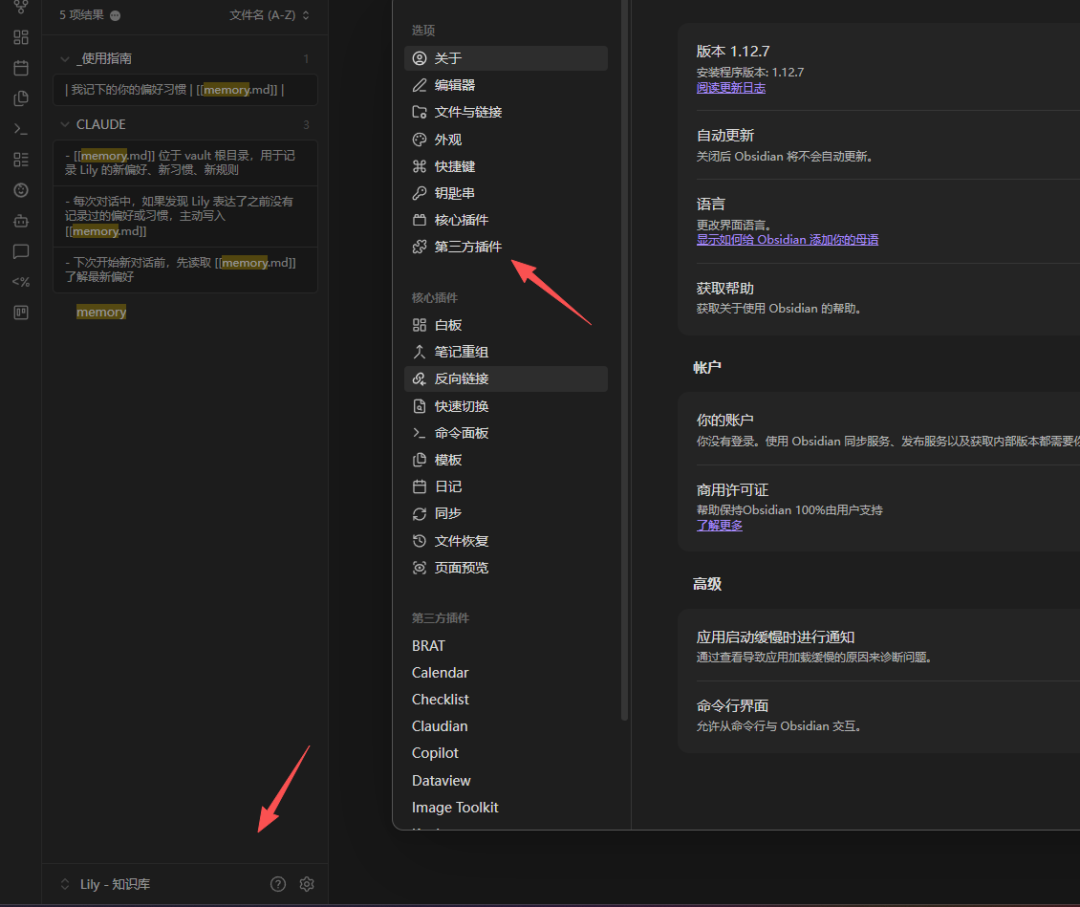Click the Templater <% ribbon icon

(21, 282)
